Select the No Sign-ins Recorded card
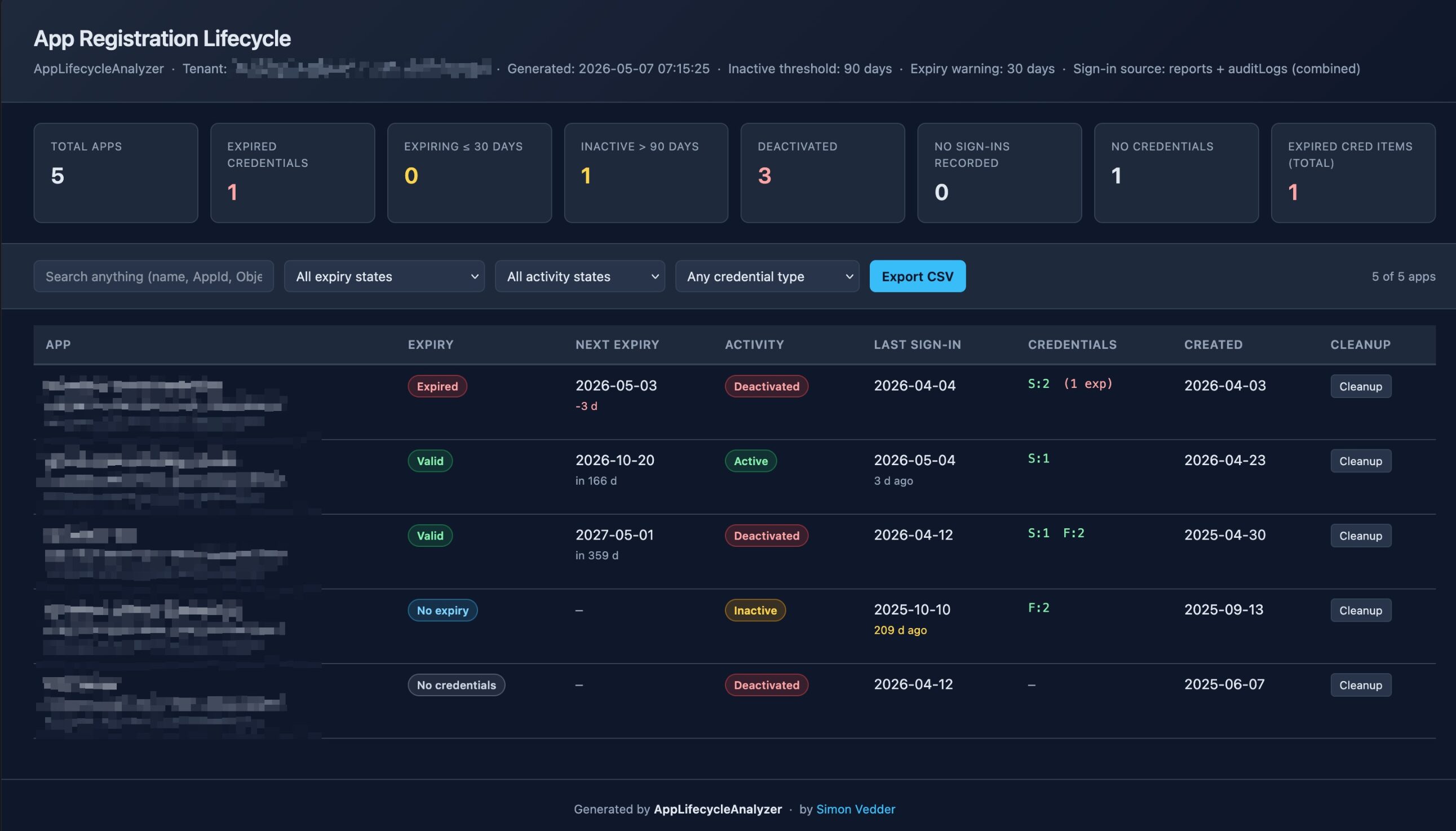The image size is (1456, 831). coord(999,173)
